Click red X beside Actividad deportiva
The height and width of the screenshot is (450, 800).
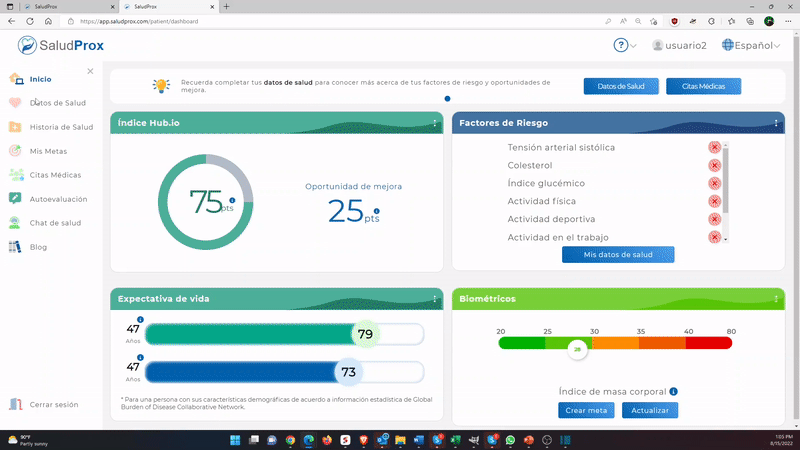click(714, 219)
